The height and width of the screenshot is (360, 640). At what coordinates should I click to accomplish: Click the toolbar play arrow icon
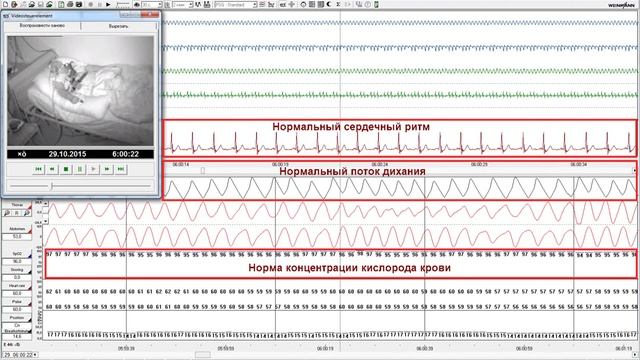tap(108, 4)
